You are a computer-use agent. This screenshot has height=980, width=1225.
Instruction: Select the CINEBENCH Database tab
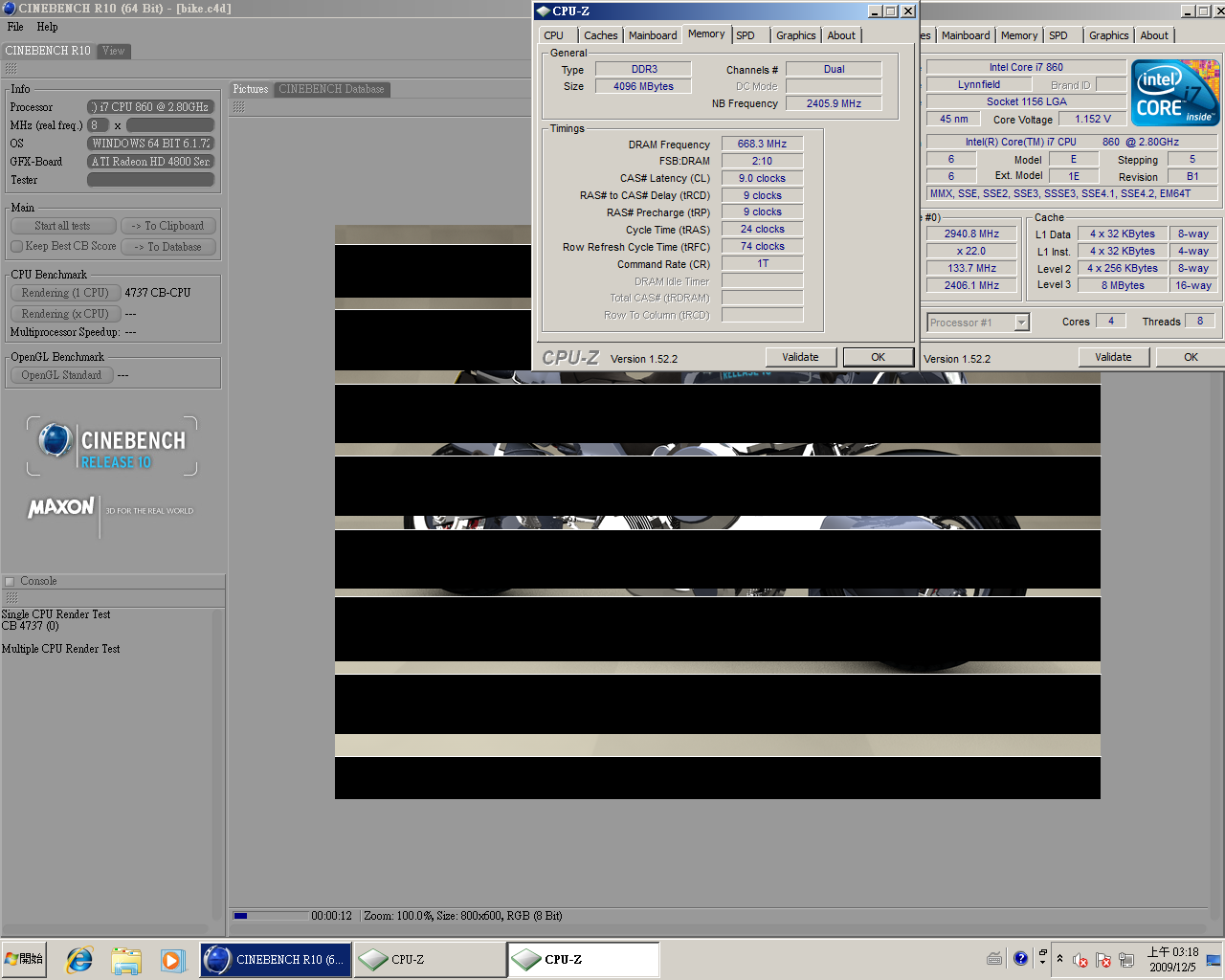331,89
